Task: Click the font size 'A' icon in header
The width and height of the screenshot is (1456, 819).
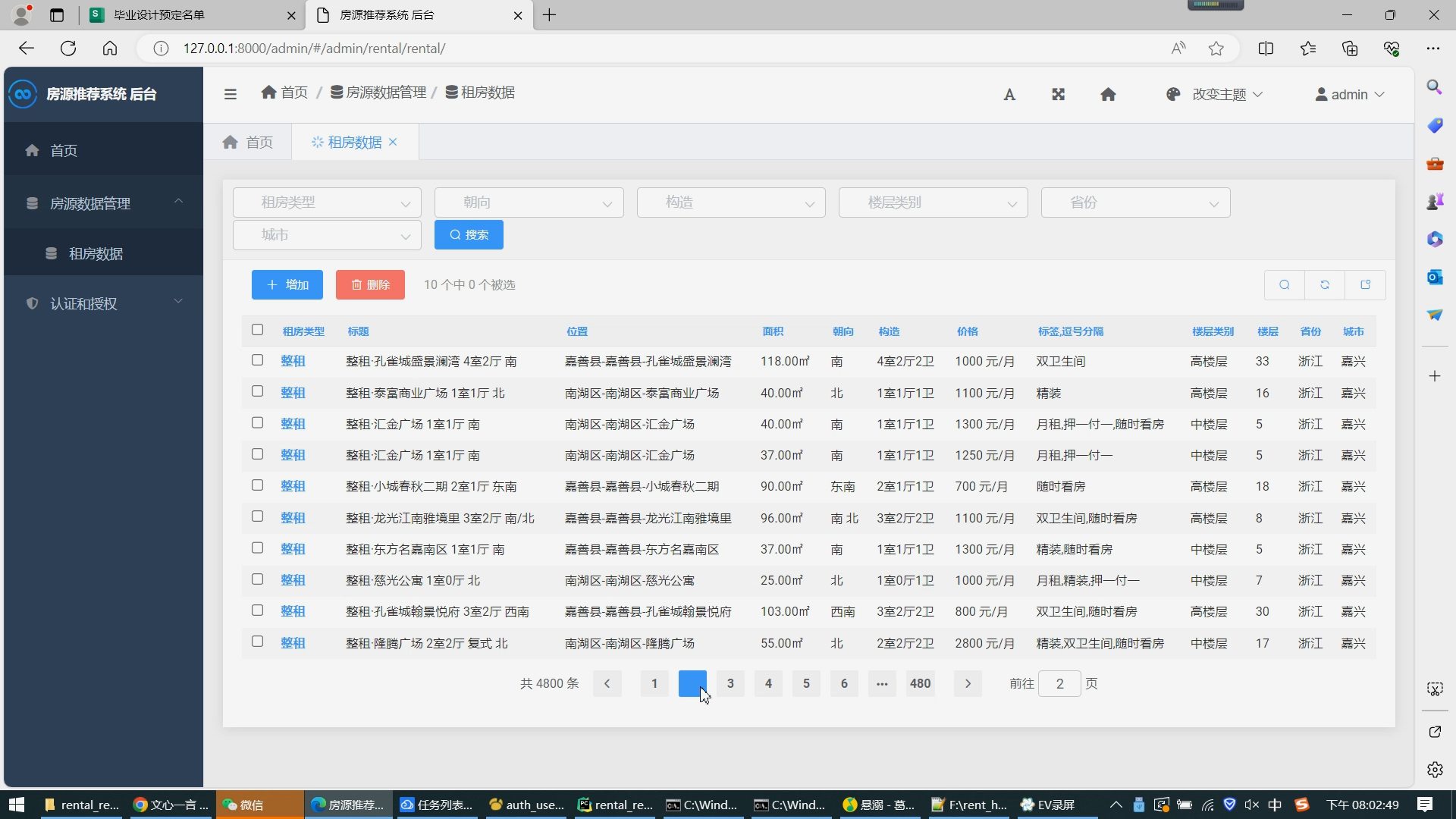Action: coord(1009,94)
